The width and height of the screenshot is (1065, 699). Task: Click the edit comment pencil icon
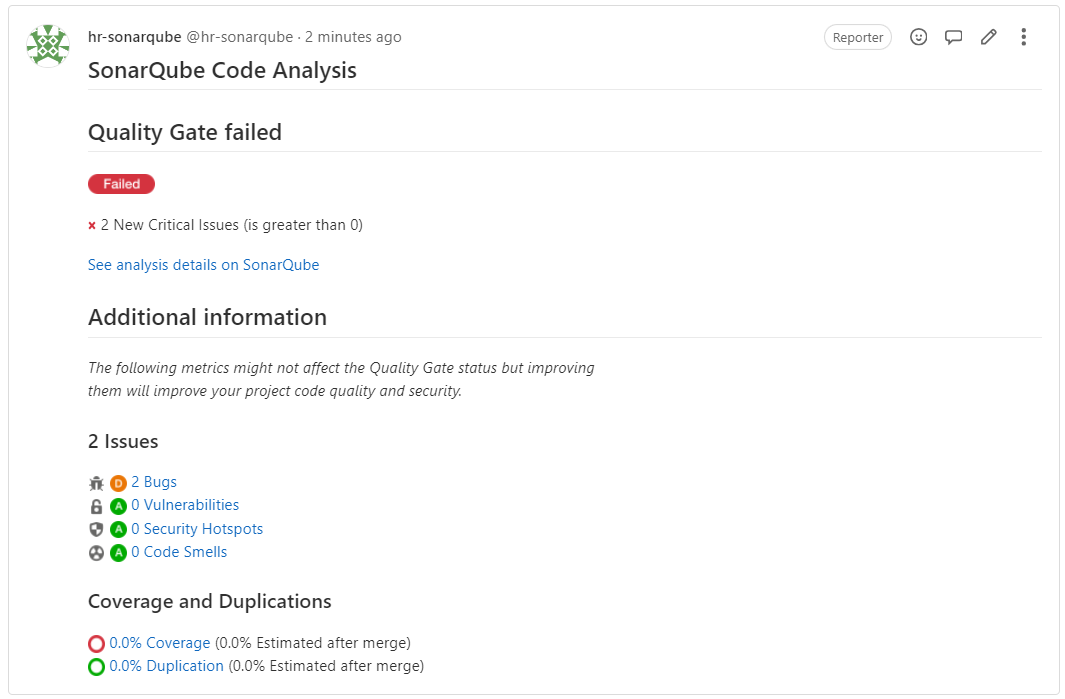[x=988, y=37]
